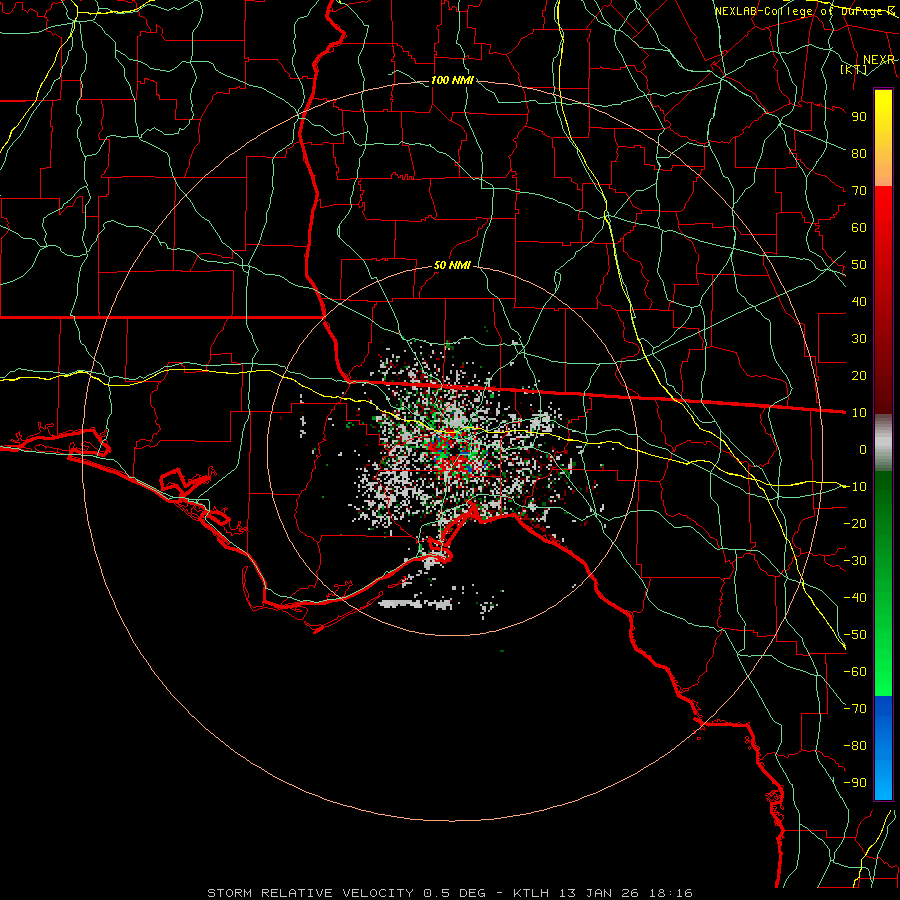Screen dimensions: 900x900
Task: Click the "0" value on the velocity scale
Action: point(863,449)
